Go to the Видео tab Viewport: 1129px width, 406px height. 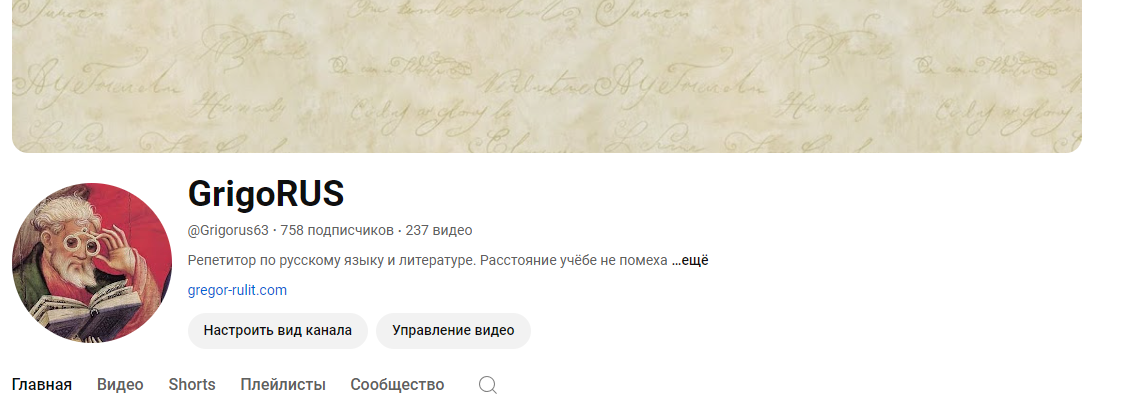[x=120, y=384]
